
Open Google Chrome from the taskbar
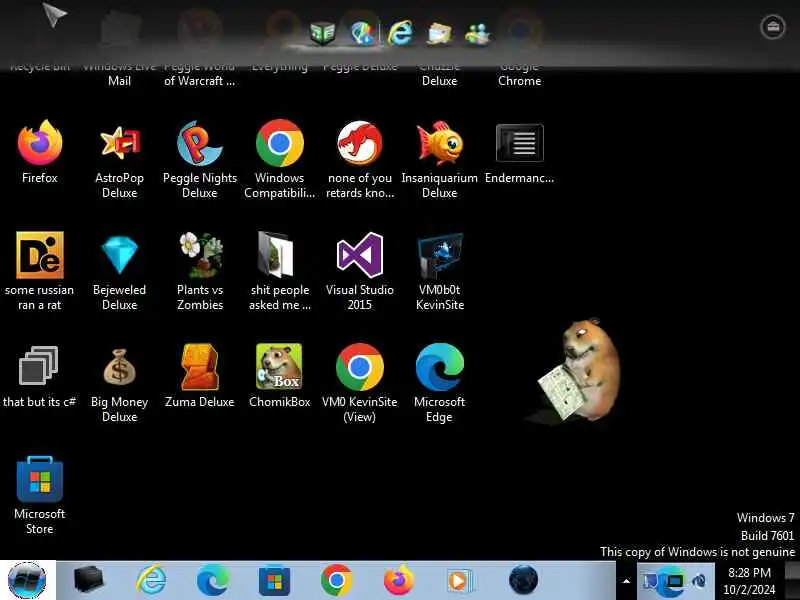point(336,580)
